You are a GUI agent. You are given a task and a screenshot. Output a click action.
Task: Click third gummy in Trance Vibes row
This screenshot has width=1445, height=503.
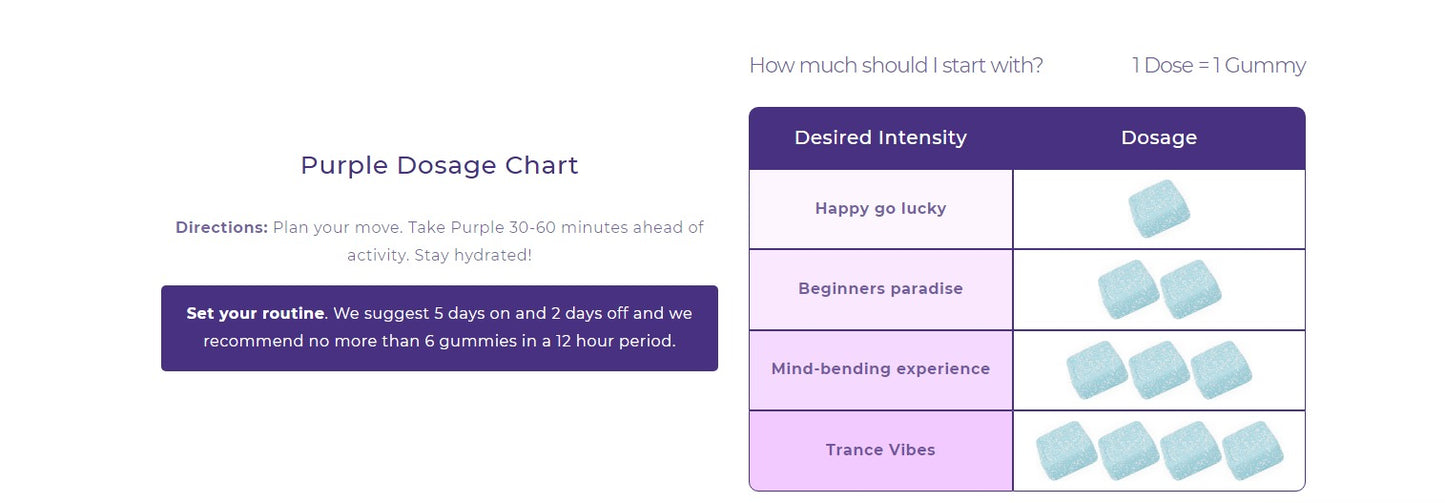pos(1191,450)
